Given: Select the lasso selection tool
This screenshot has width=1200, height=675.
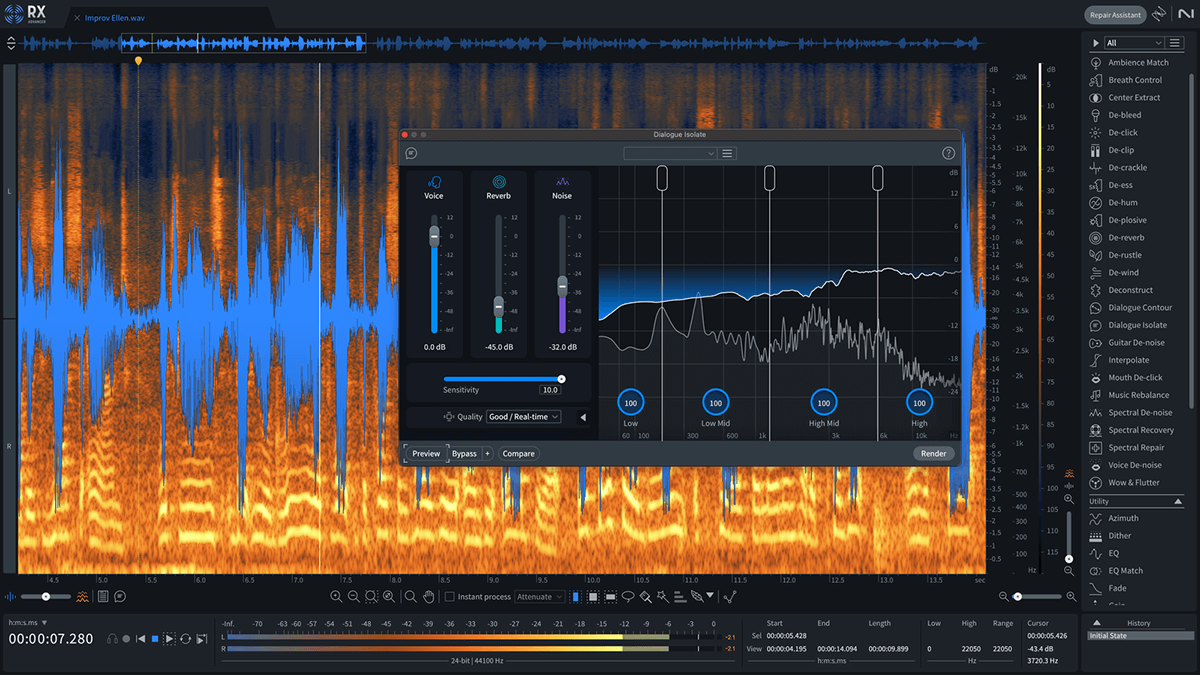Looking at the screenshot, I should pyautogui.click(x=628, y=597).
